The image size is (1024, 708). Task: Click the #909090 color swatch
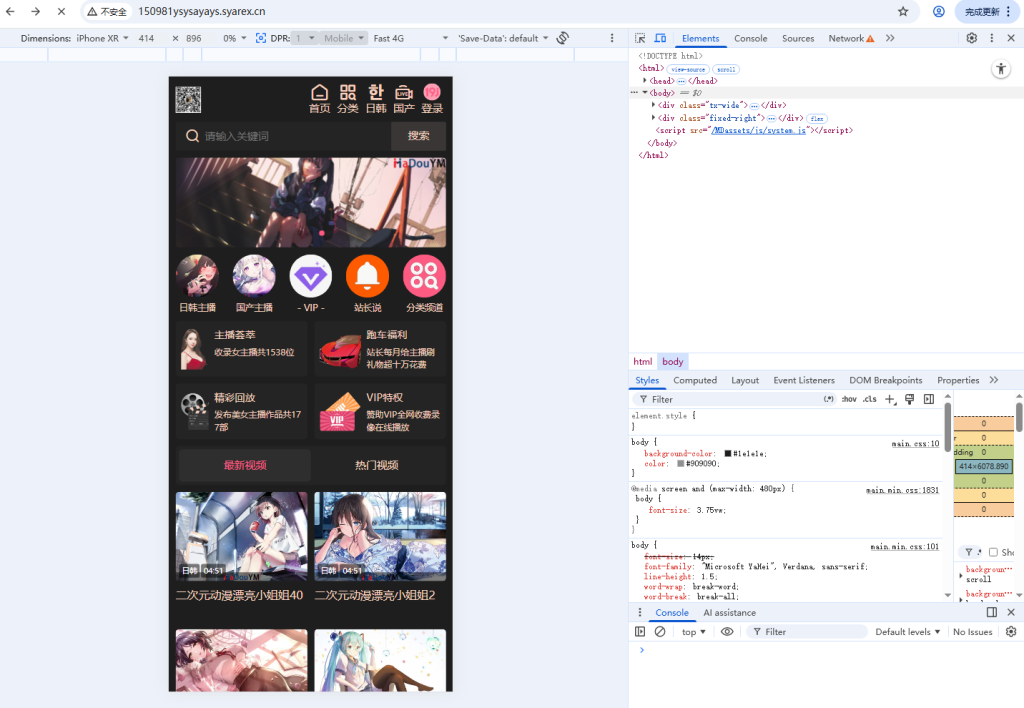680,464
